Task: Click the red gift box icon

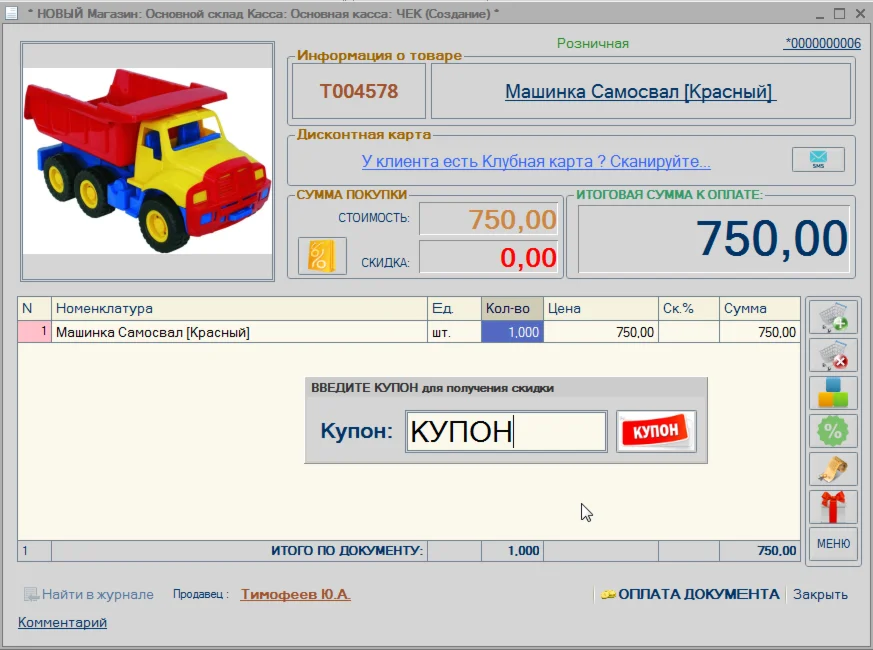Action: [832, 506]
